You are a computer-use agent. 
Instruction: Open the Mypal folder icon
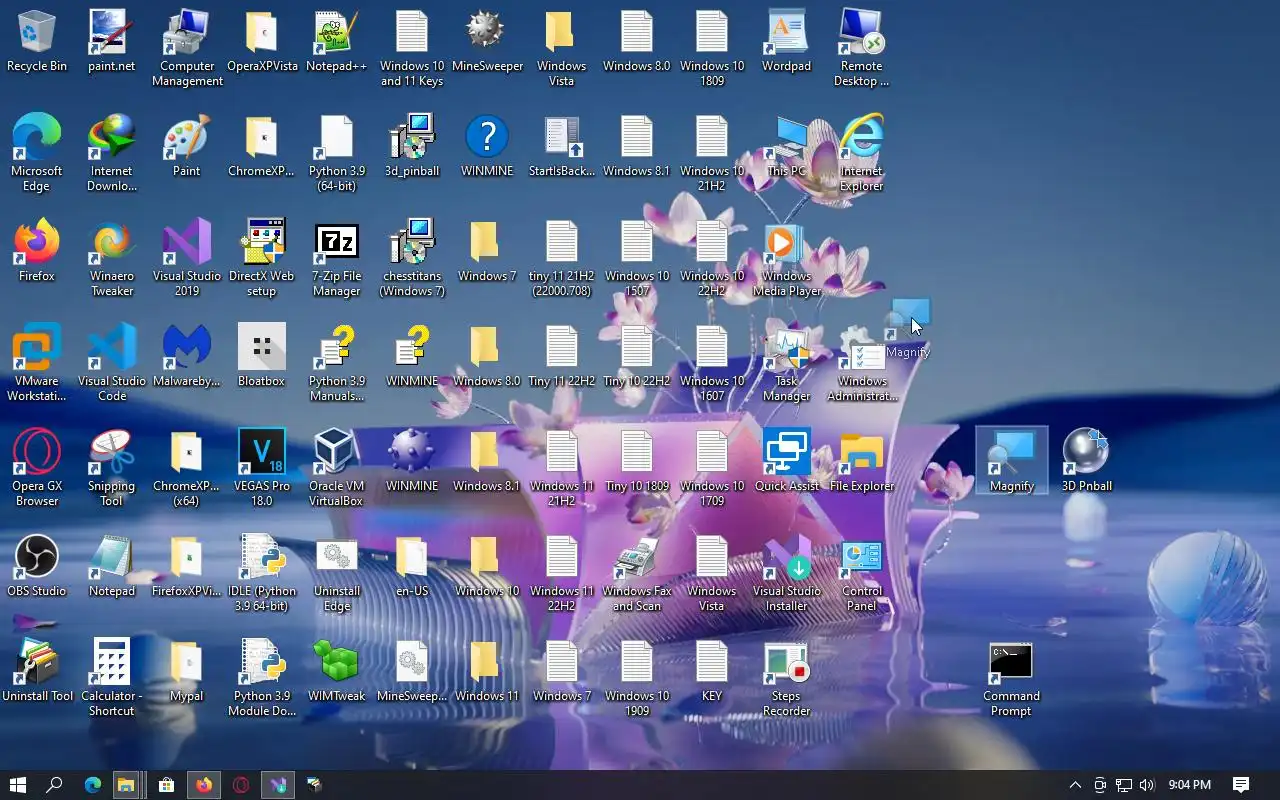point(187,672)
